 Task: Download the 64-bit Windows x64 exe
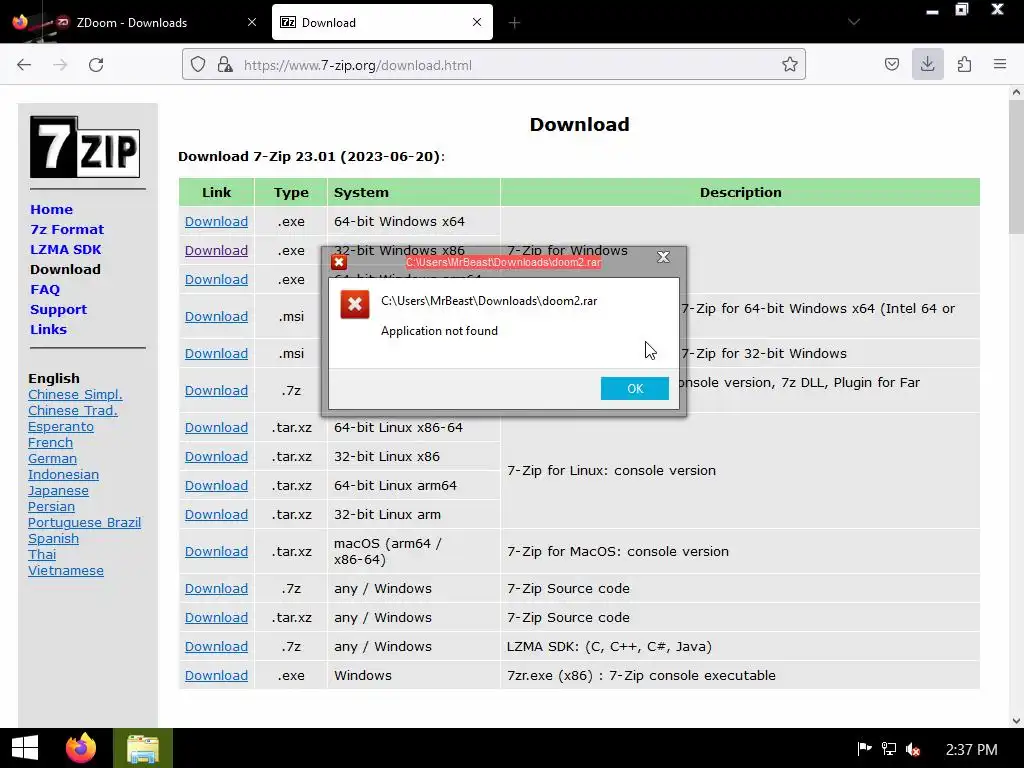pos(216,221)
